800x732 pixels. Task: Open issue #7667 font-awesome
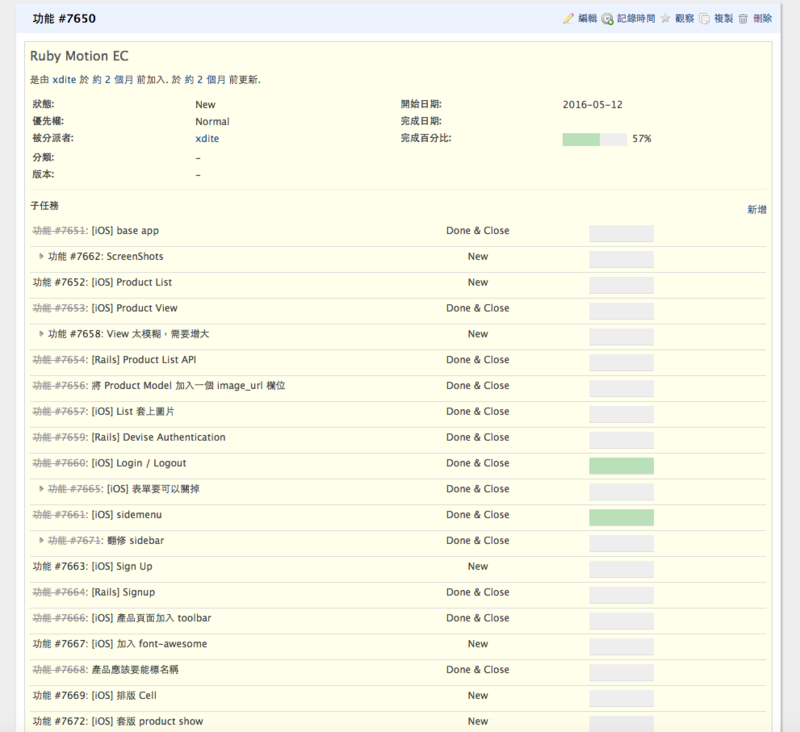coord(60,644)
